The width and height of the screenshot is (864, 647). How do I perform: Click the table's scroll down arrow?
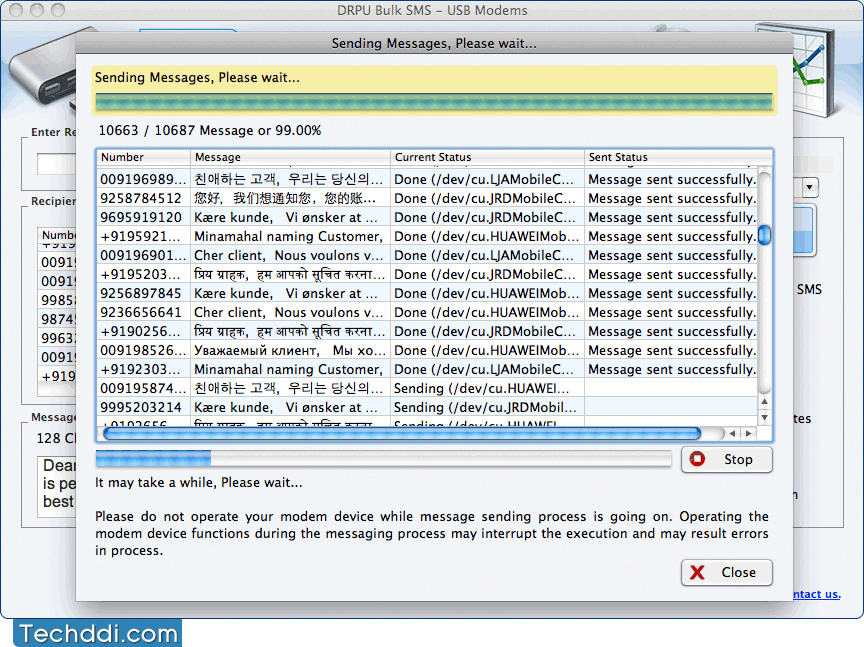pos(764,418)
